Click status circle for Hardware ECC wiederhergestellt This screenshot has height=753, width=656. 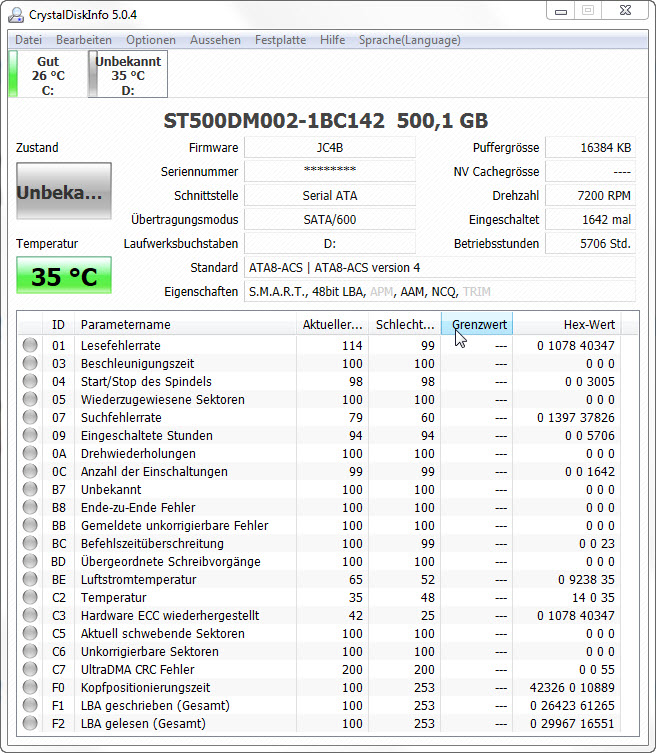tap(30, 615)
